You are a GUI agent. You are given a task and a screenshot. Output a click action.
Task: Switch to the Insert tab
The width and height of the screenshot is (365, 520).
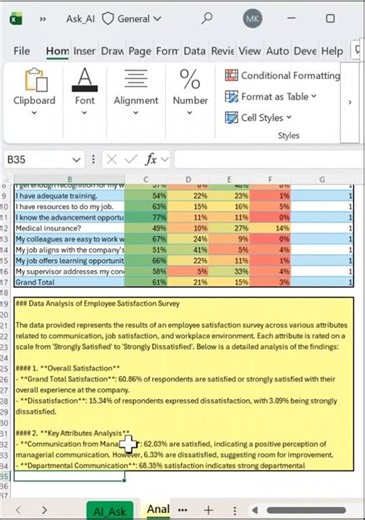point(84,51)
